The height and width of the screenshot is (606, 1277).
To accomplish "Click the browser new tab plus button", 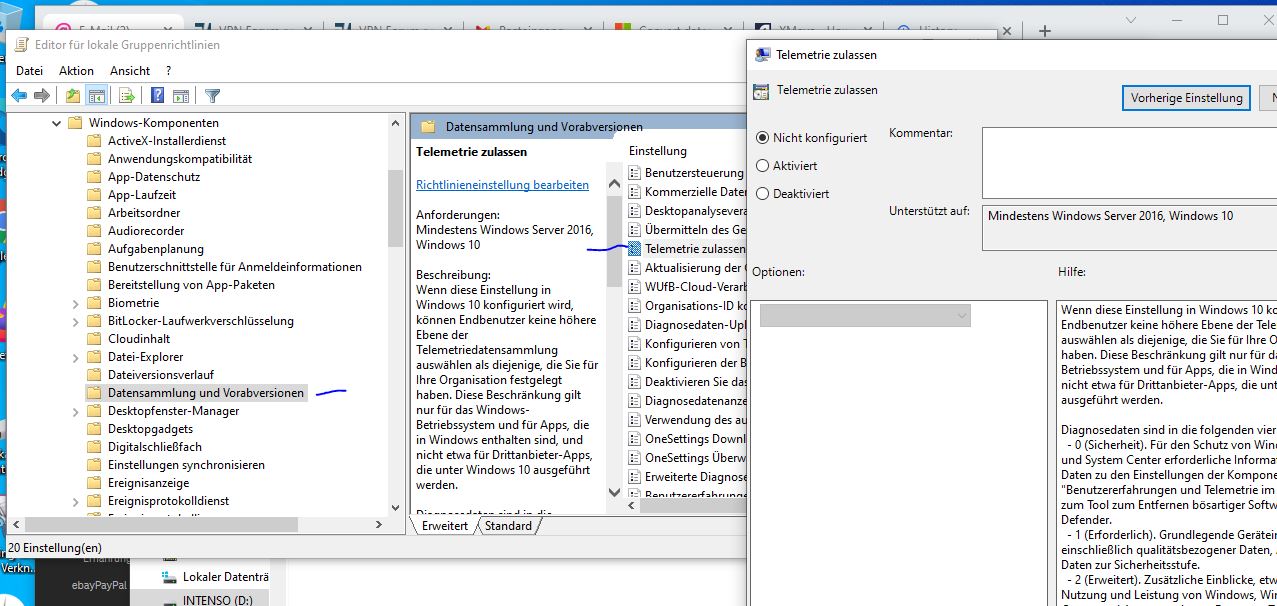I will coord(1045,31).
